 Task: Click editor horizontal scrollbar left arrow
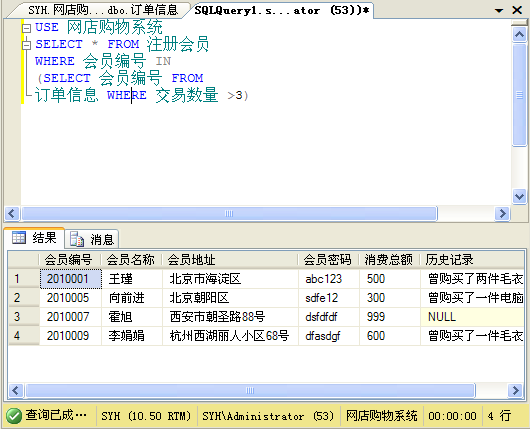(x=11, y=214)
